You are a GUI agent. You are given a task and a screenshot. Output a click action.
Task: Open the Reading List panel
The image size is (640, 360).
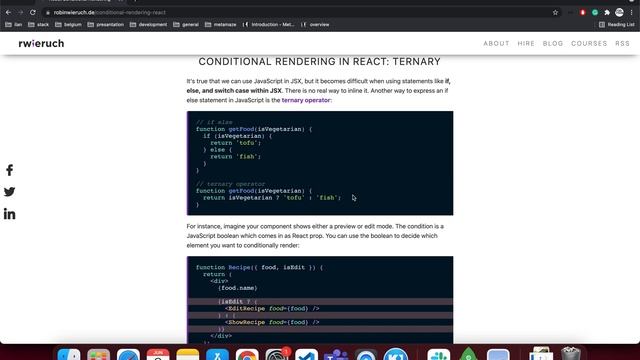617,24
